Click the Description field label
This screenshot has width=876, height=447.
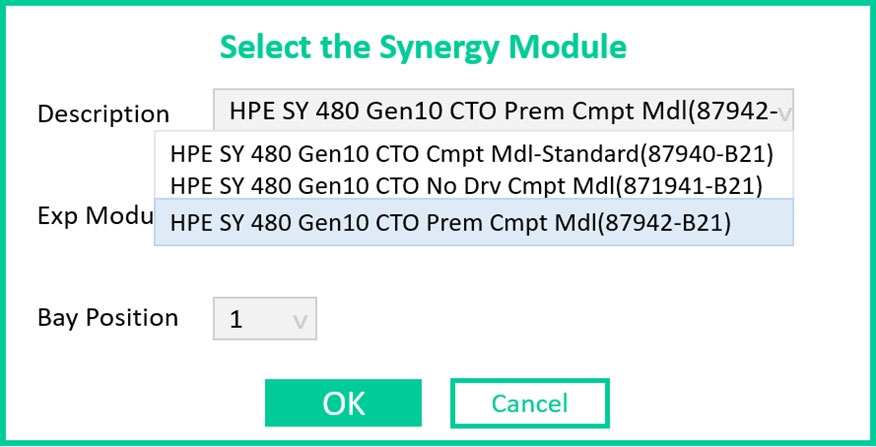103,114
